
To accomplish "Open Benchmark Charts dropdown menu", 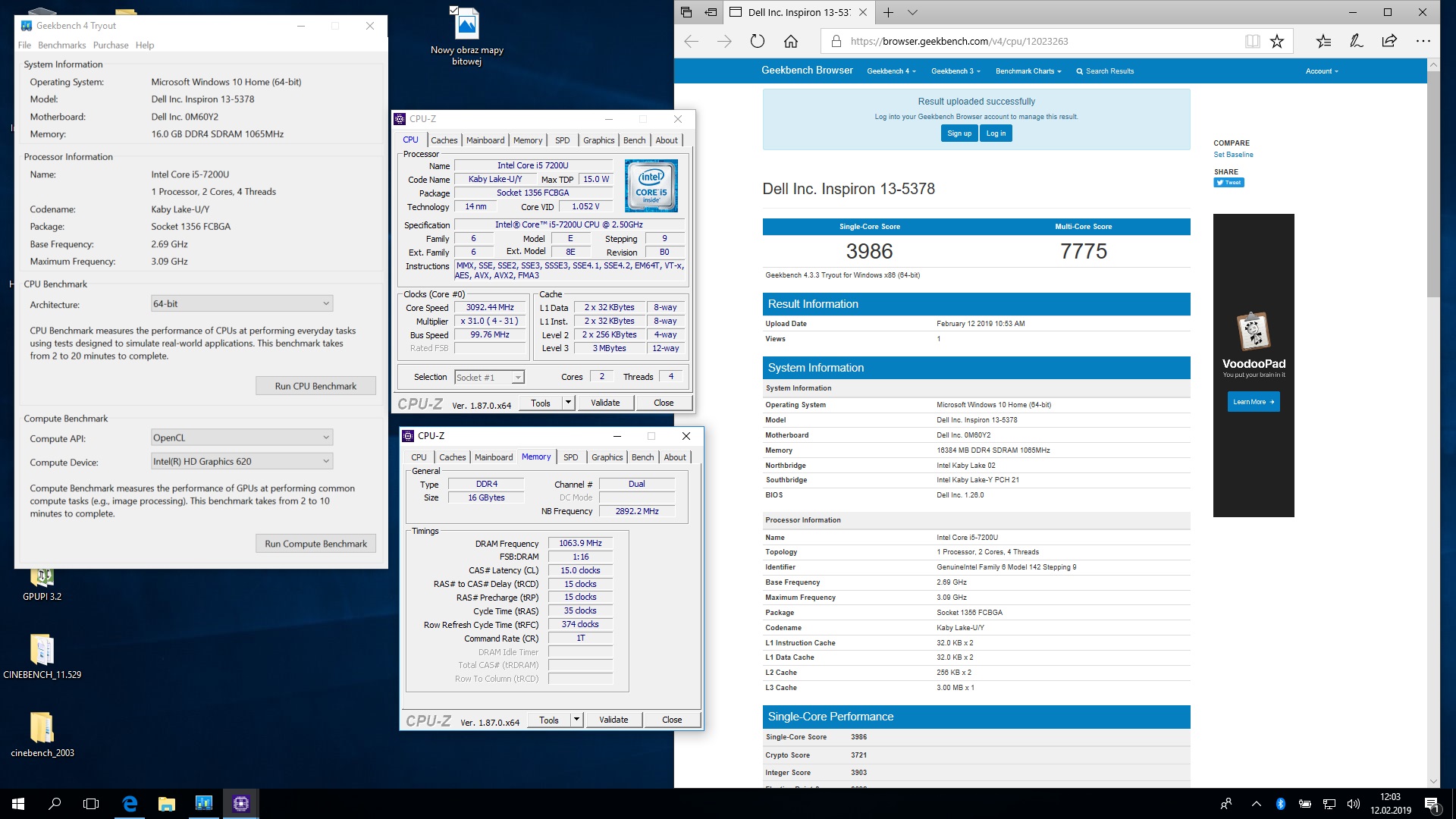I will click(x=1028, y=71).
